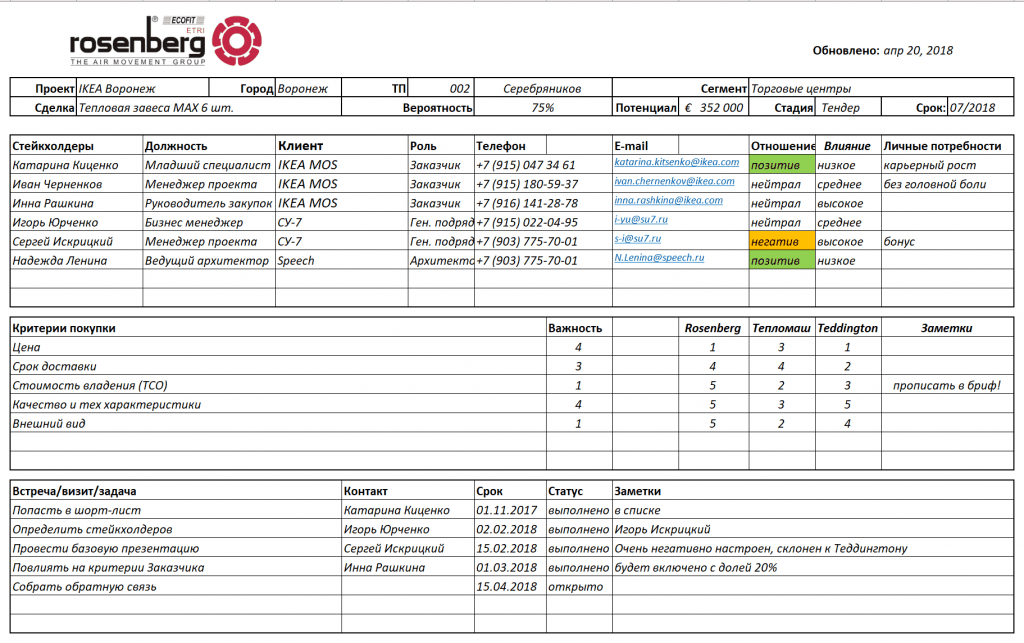Click 'Должность' column header

coord(176,146)
